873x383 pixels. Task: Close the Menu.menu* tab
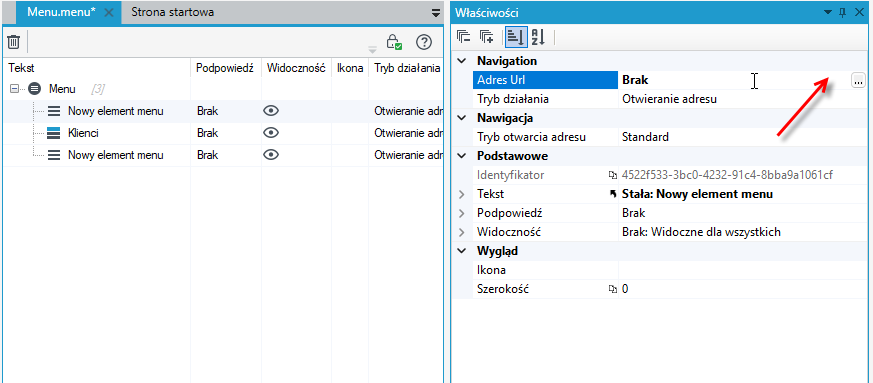click(x=109, y=13)
